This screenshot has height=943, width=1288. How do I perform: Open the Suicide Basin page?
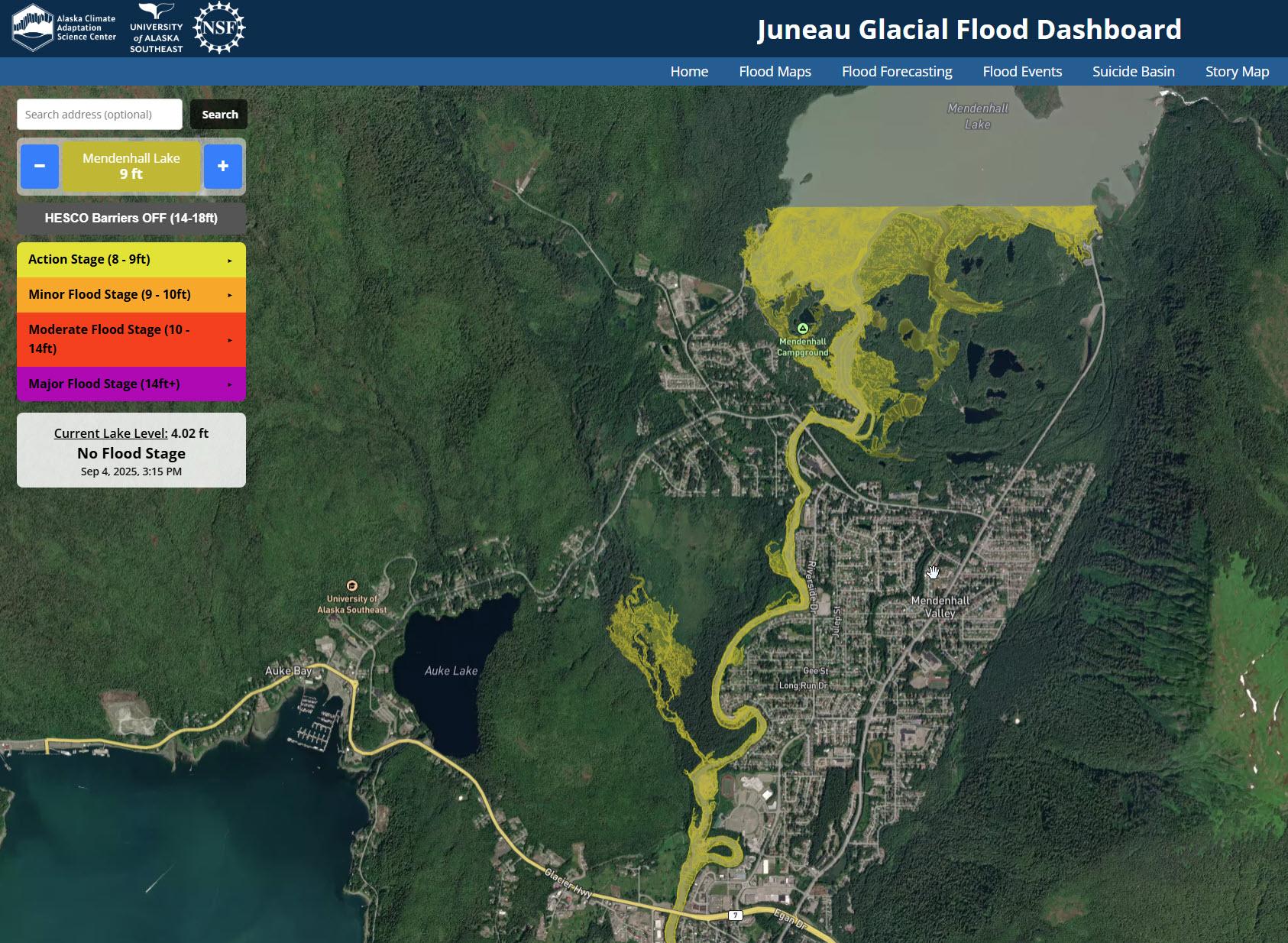1134,72
